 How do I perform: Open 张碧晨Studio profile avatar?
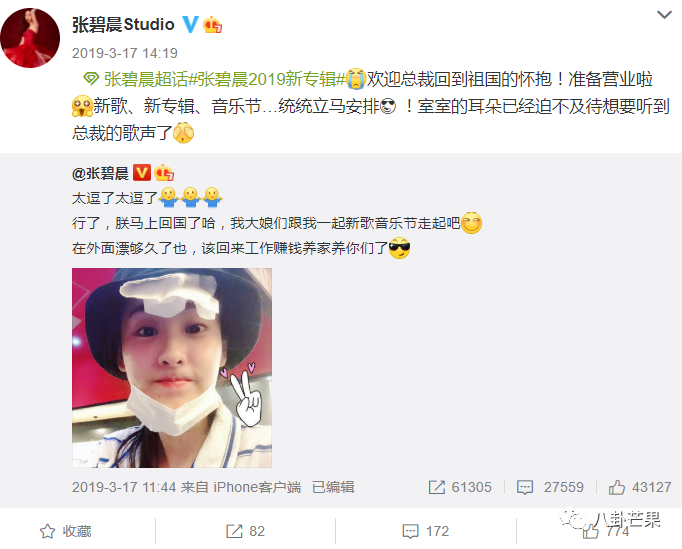(30, 38)
